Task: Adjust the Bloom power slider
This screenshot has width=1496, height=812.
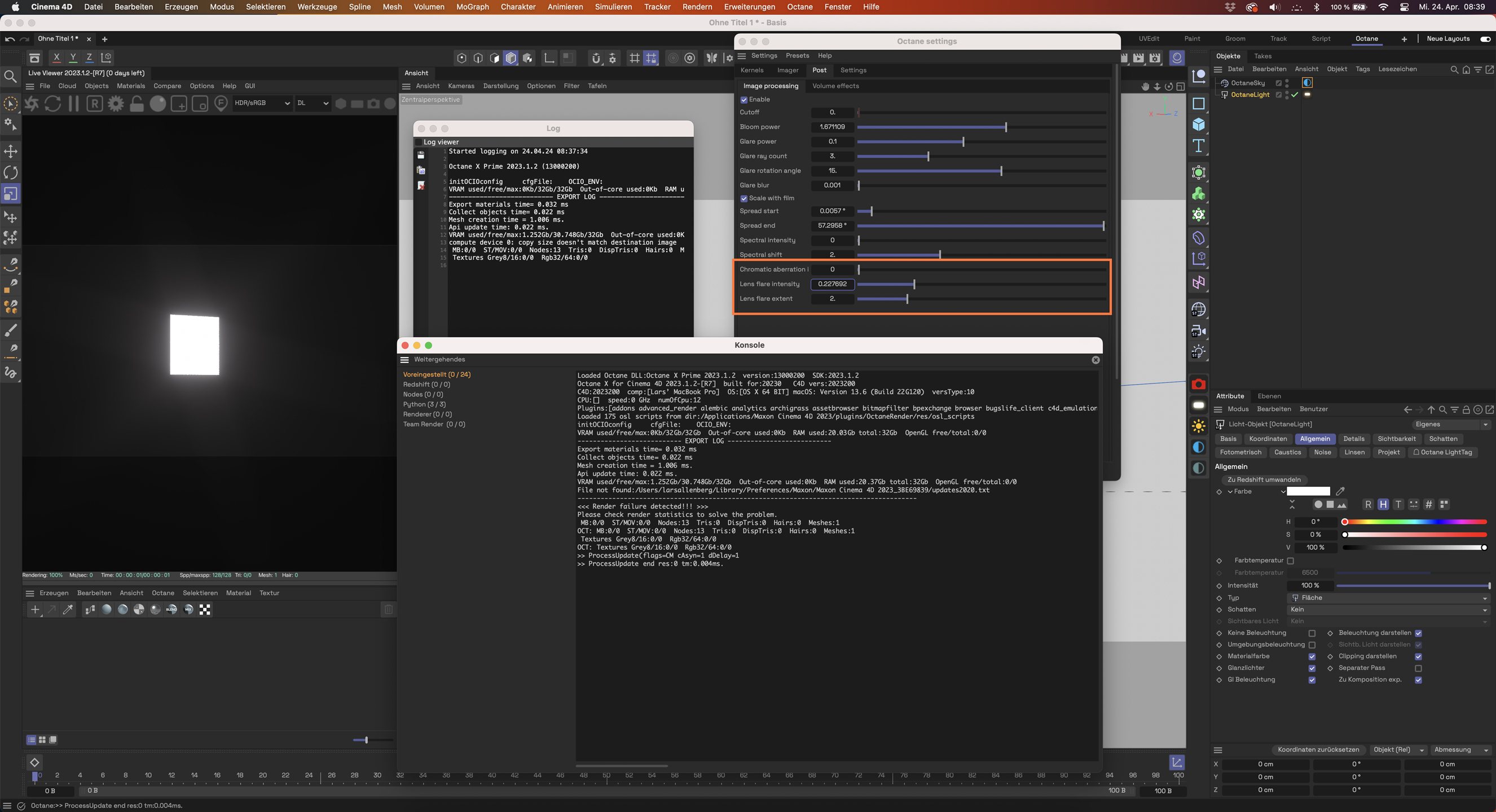Action: click(1005, 127)
